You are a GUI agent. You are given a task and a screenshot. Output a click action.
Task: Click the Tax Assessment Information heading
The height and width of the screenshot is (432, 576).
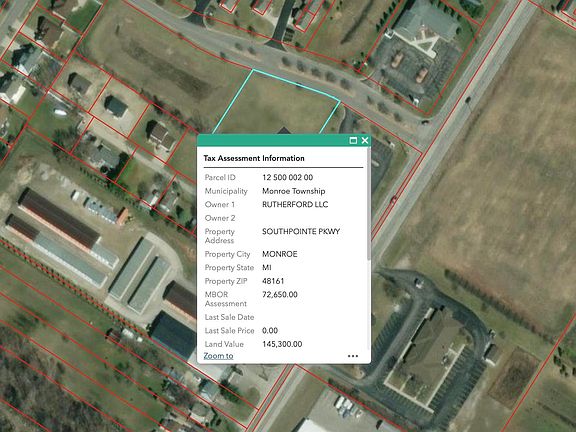pos(254,158)
